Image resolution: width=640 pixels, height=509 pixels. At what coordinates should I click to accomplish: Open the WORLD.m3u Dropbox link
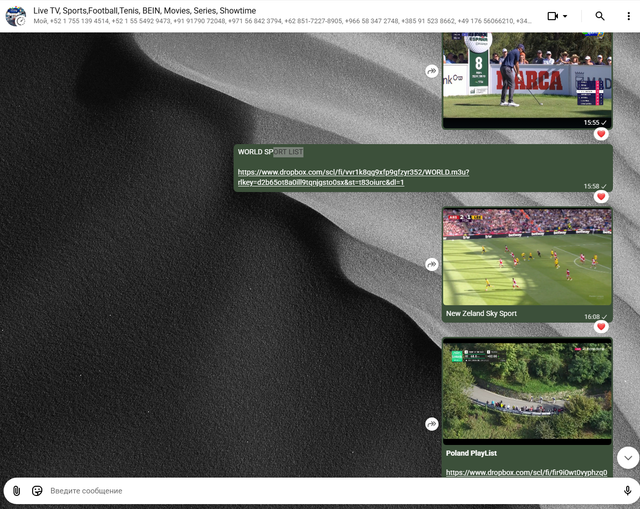coord(353,177)
